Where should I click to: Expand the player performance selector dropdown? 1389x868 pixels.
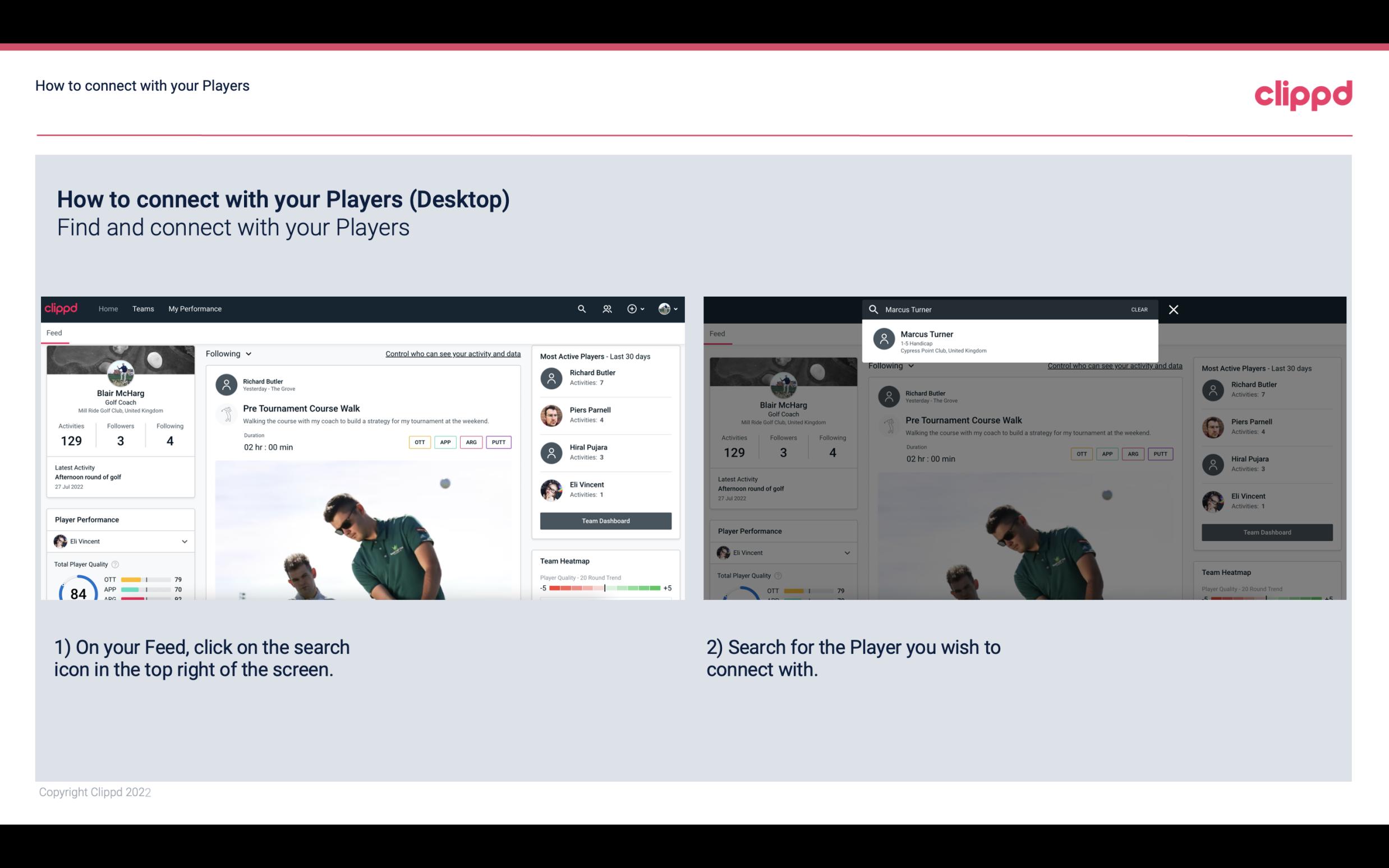[x=183, y=541]
